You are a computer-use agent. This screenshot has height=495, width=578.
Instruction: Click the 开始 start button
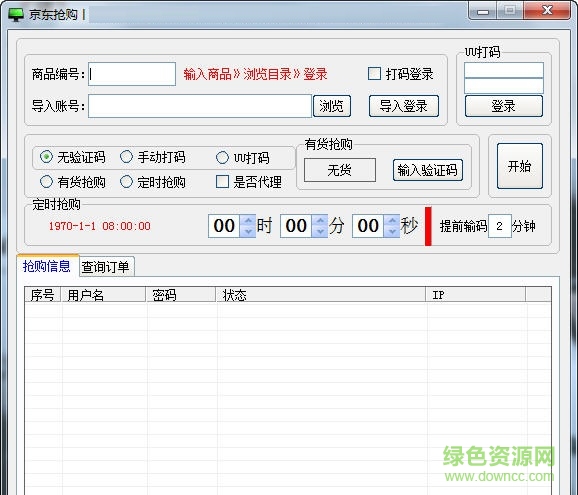pos(520,166)
